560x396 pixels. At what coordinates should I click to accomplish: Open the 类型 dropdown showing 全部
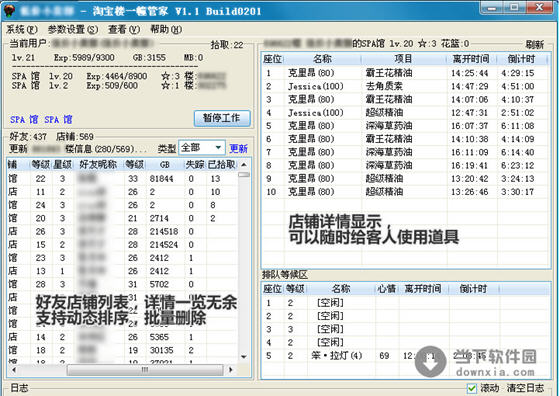click(x=202, y=147)
